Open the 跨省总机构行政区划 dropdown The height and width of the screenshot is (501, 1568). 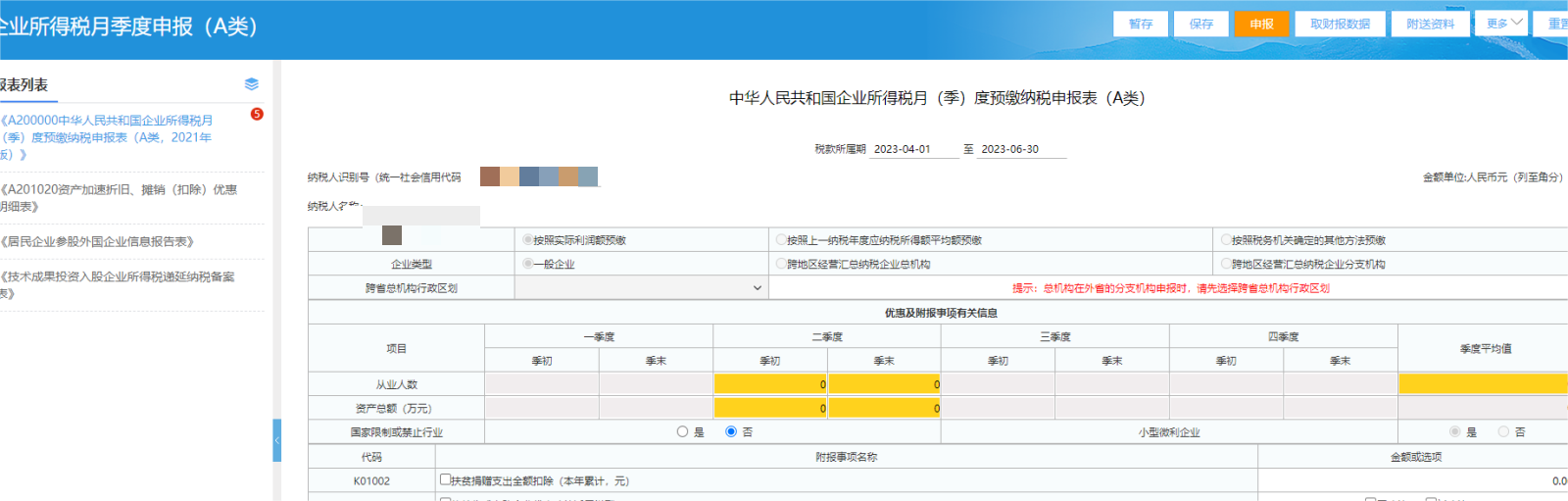[x=641, y=288]
